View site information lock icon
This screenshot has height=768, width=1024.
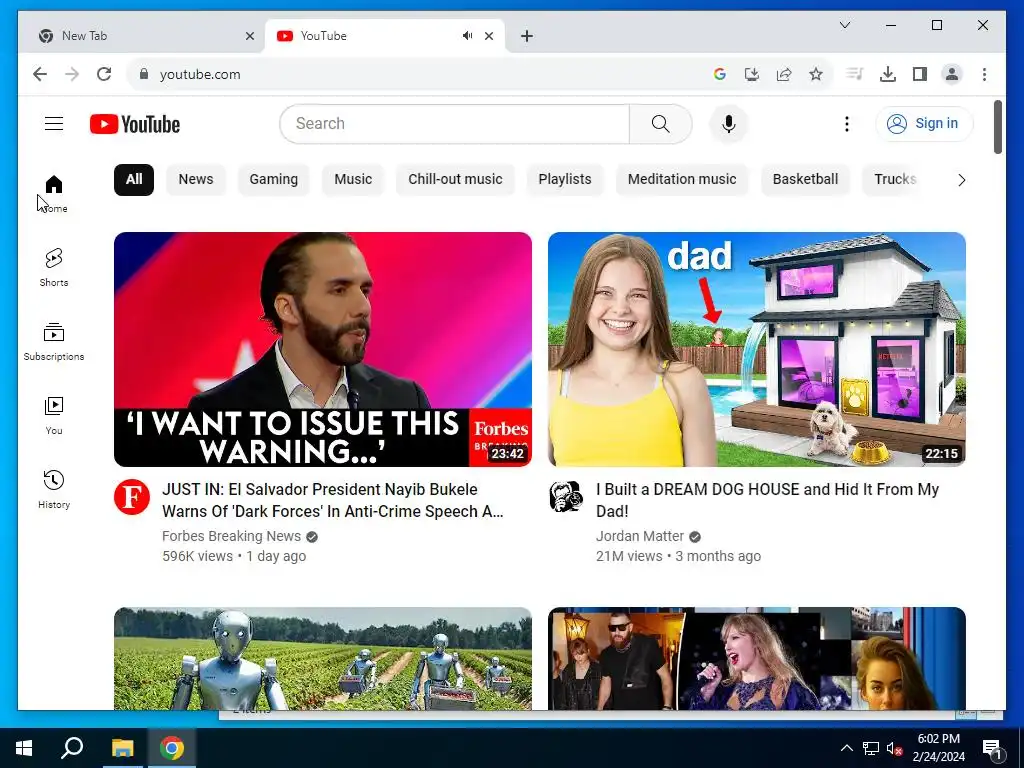coord(144,74)
